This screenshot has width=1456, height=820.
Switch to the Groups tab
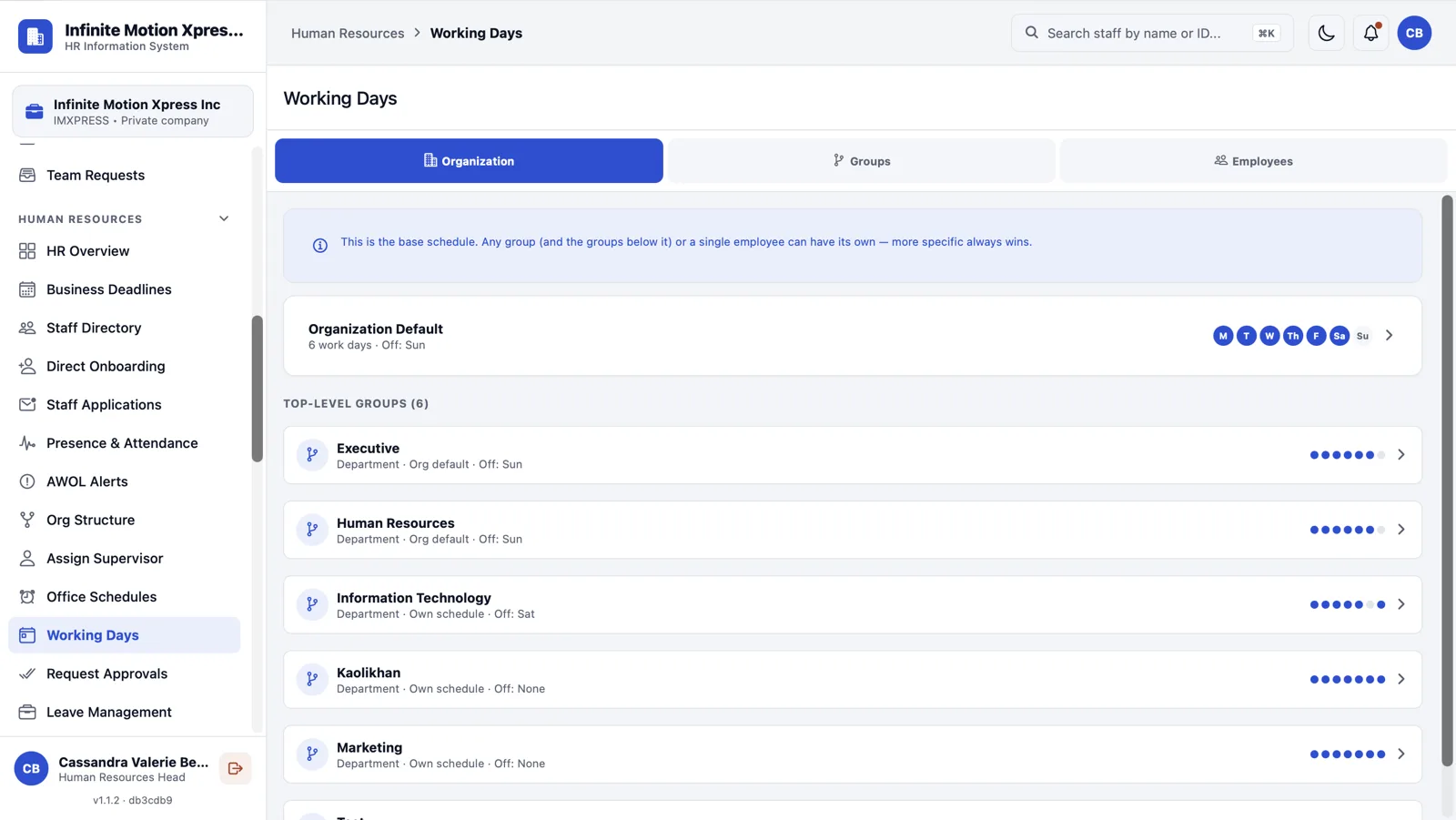coord(862,161)
